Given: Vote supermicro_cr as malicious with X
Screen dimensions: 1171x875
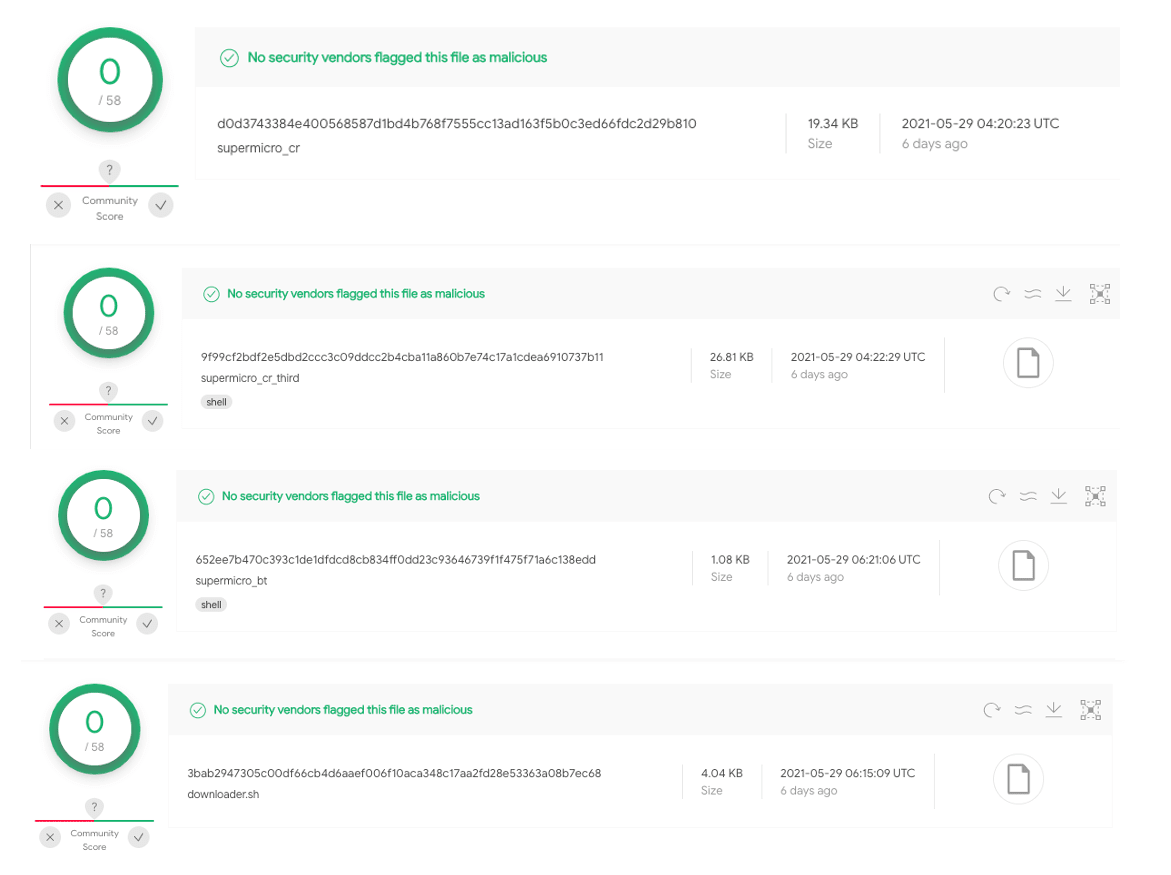Looking at the screenshot, I should [x=59, y=205].
